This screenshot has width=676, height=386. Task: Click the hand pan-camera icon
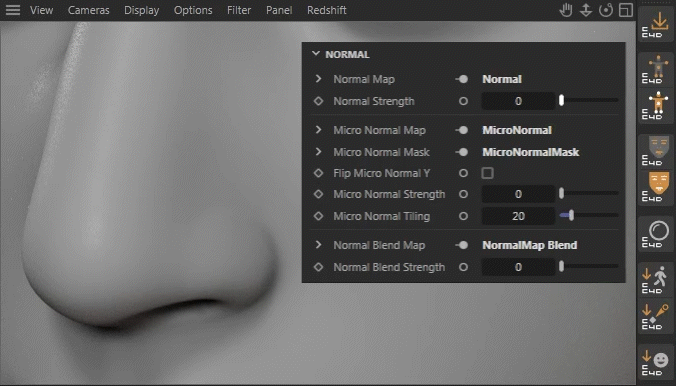566,10
